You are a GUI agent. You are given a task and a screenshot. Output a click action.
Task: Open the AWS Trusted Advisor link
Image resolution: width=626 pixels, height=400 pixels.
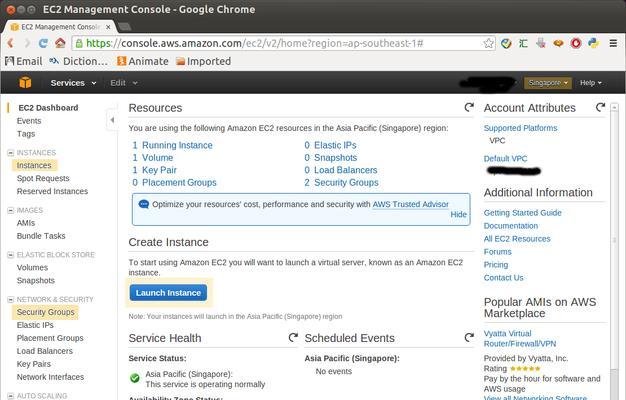point(410,204)
